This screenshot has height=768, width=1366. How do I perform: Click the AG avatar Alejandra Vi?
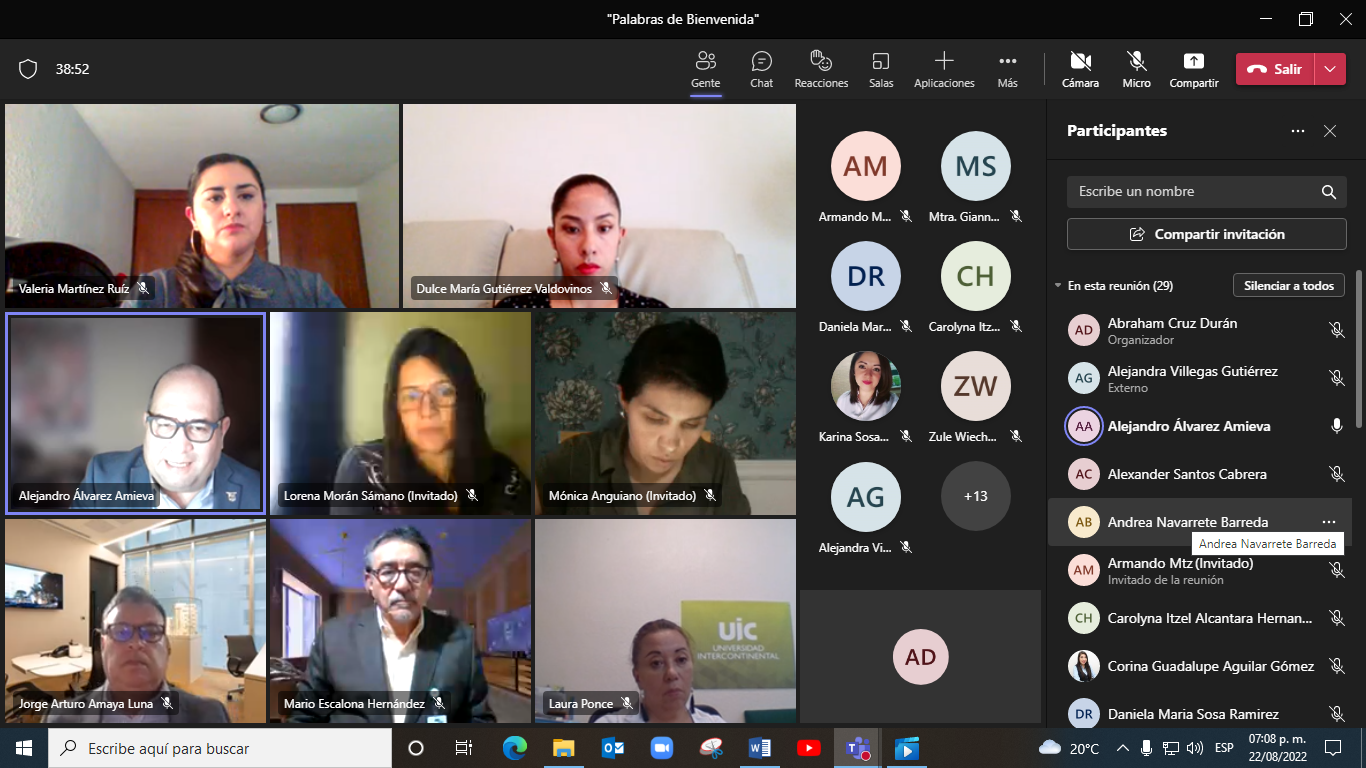pos(866,496)
